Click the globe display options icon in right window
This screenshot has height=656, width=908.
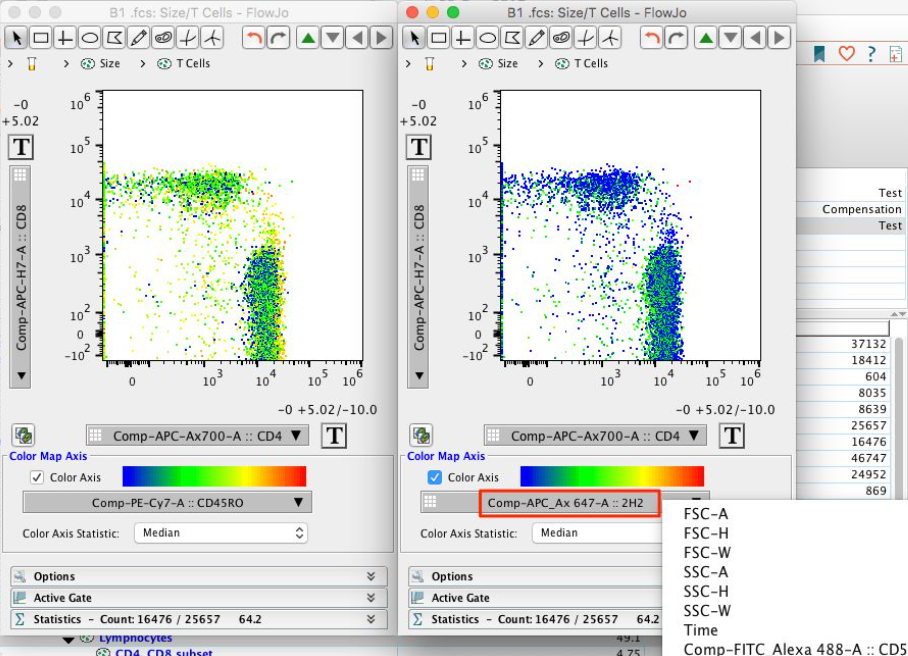click(421, 435)
